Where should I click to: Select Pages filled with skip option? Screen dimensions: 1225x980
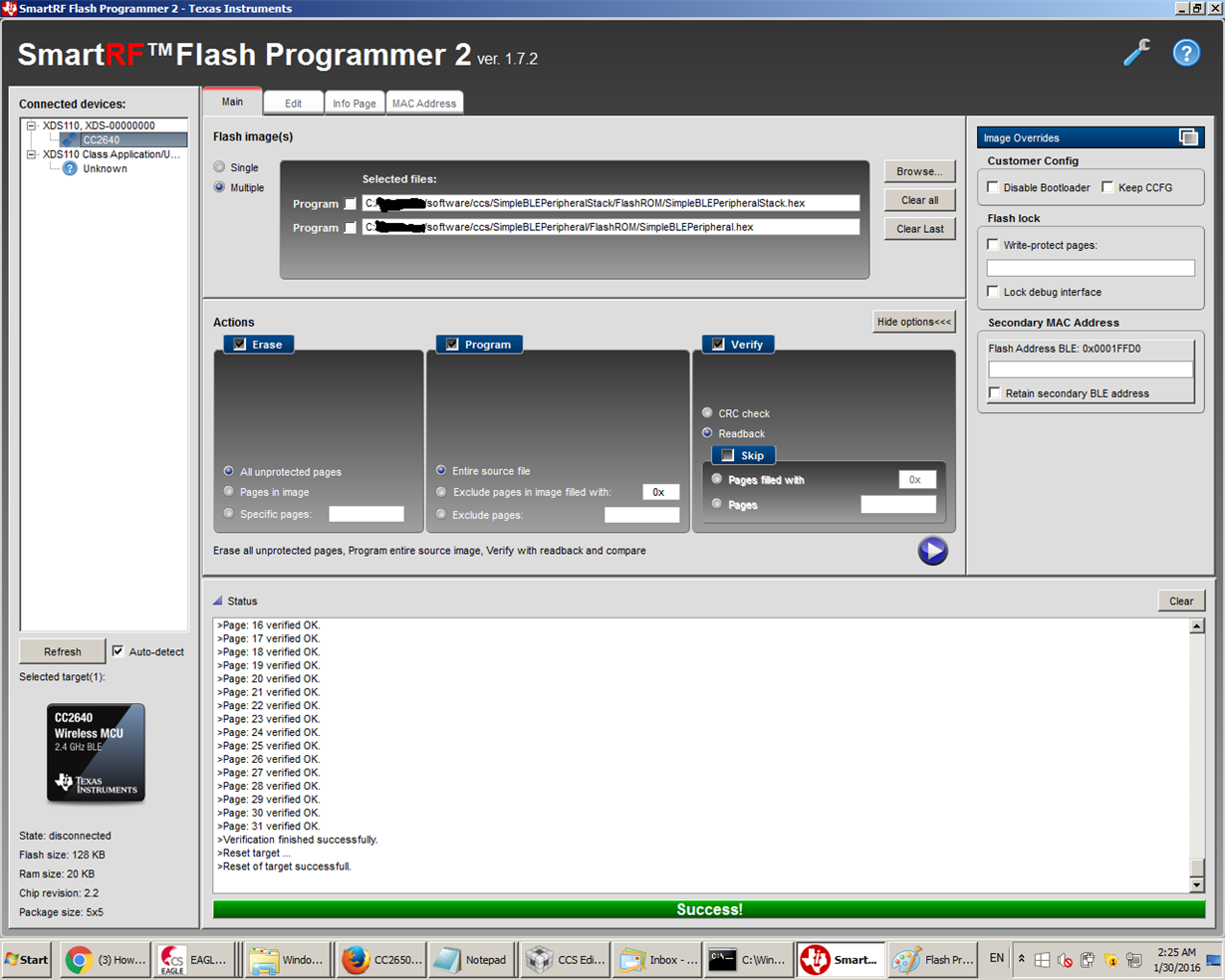(x=717, y=479)
